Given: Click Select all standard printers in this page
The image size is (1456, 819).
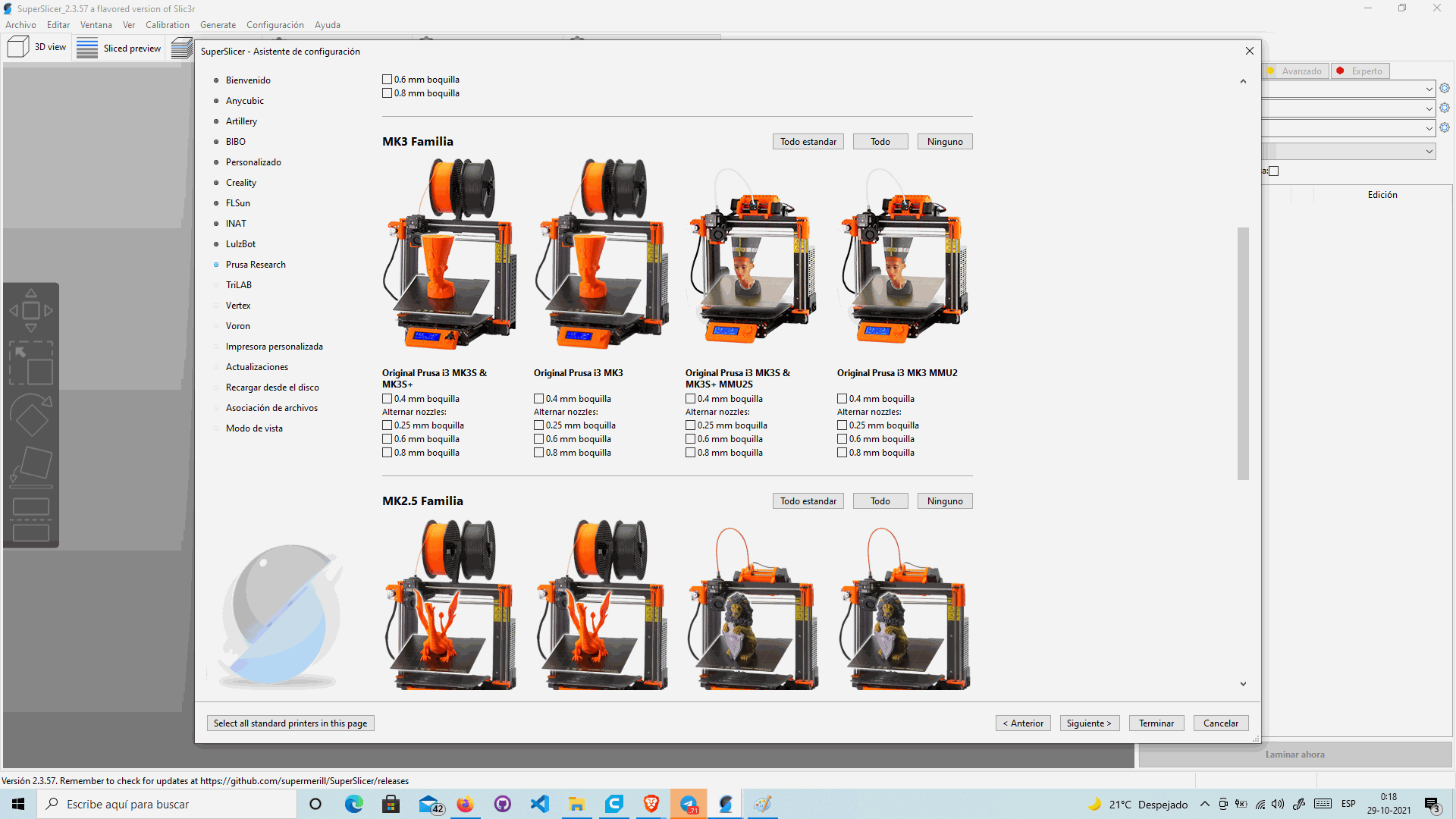Looking at the screenshot, I should 290,723.
